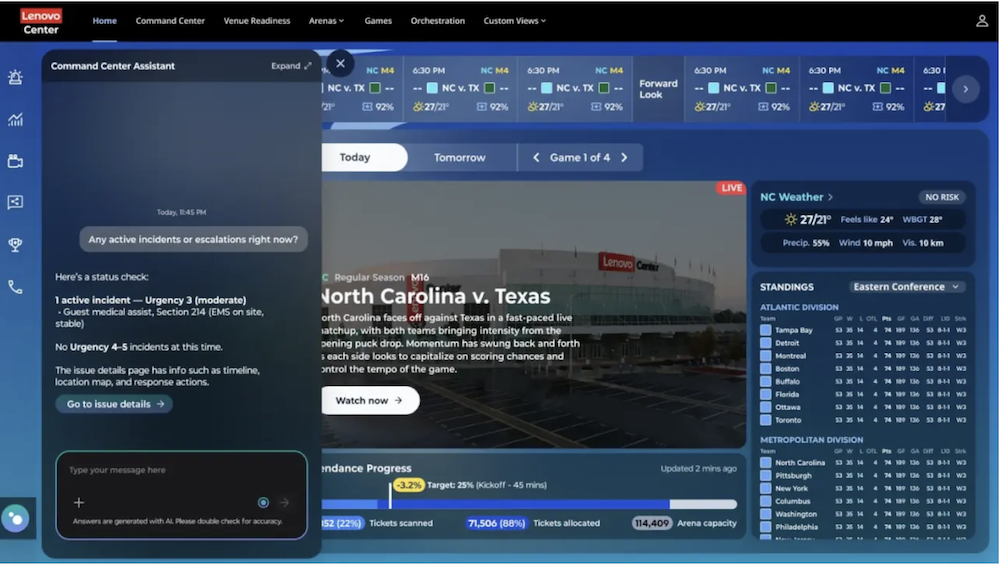Click the Detroit team logo
The height and width of the screenshot is (566, 1000).
(x=765, y=343)
